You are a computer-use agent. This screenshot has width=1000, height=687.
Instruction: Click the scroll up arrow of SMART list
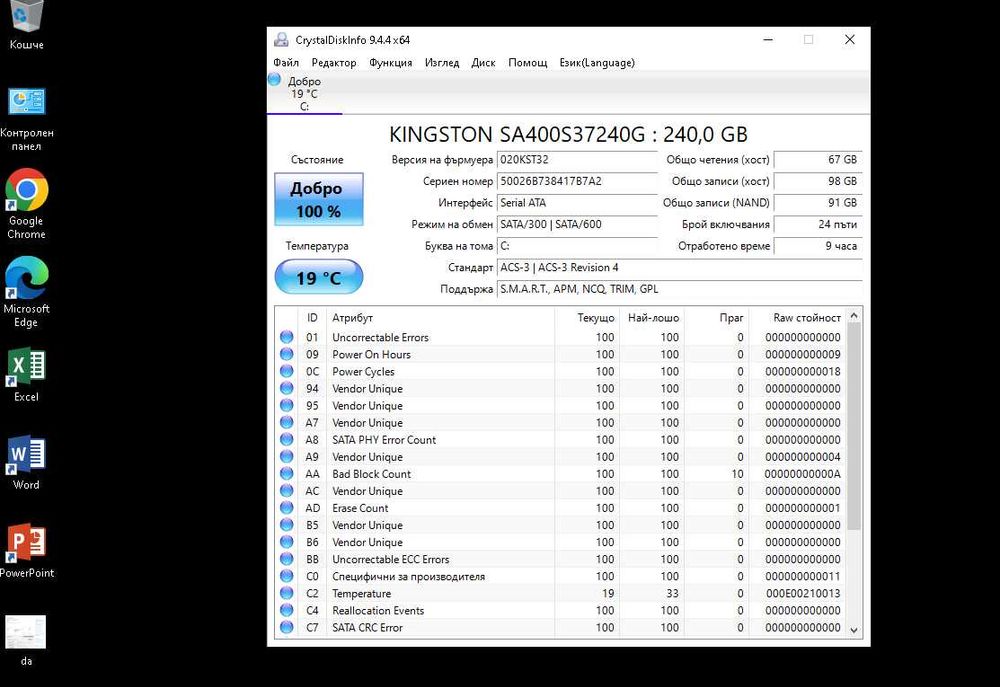click(x=854, y=315)
